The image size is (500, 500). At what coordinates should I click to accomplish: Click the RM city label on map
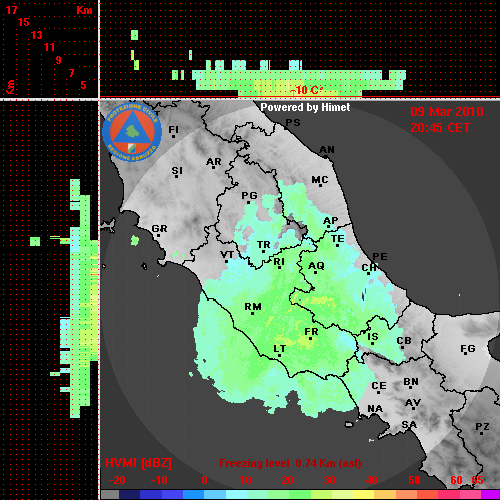tap(253, 307)
